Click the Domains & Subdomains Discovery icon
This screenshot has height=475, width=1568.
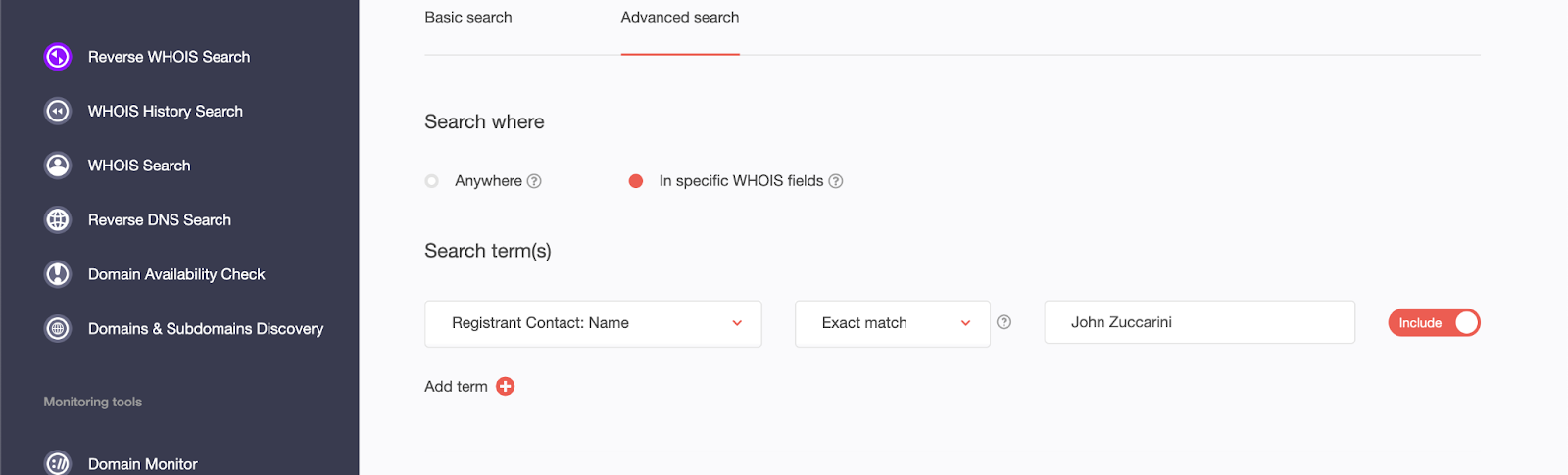58,329
